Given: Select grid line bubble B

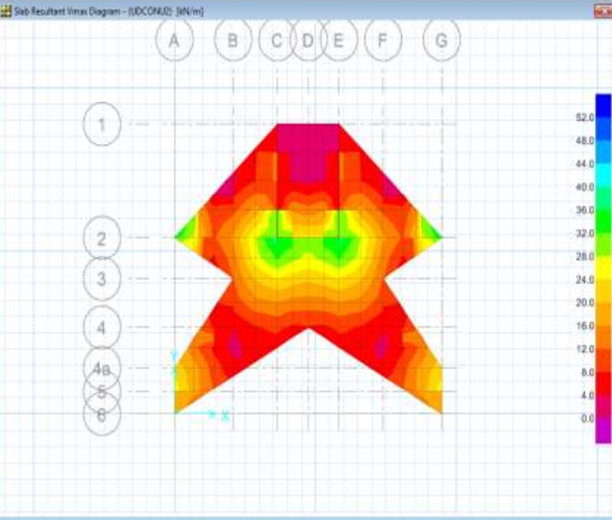Looking at the screenshot, I should pyautogui.click(x=233, y=41).
